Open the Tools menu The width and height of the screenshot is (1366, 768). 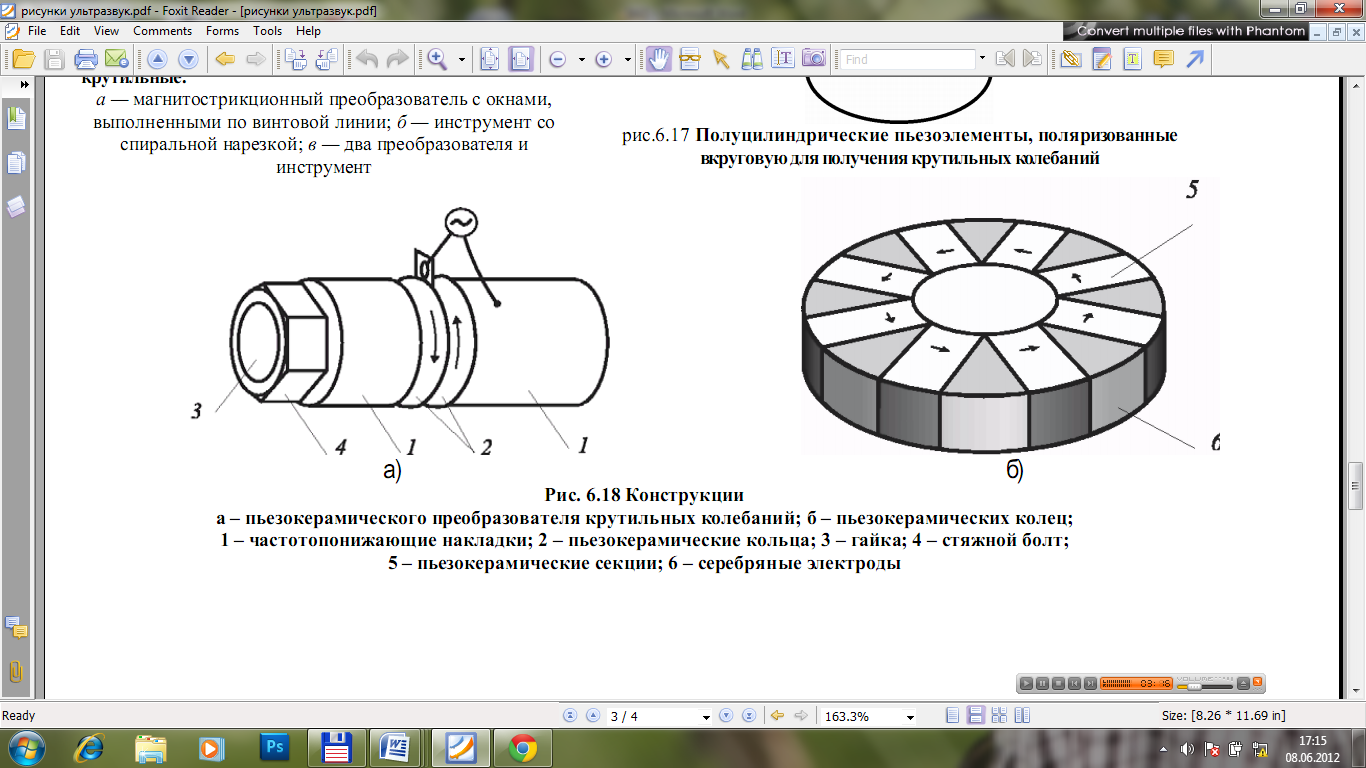pyautogui.click(x=267, y=31)
